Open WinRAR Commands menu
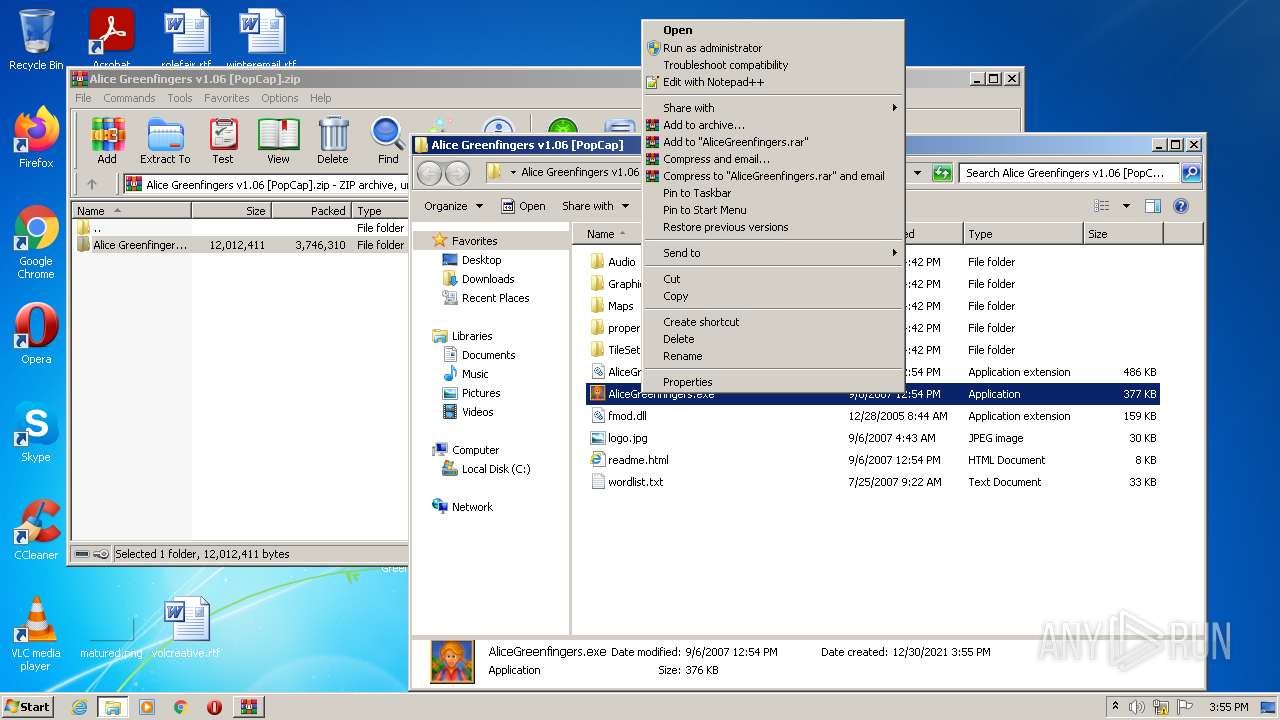 (129, 98)
